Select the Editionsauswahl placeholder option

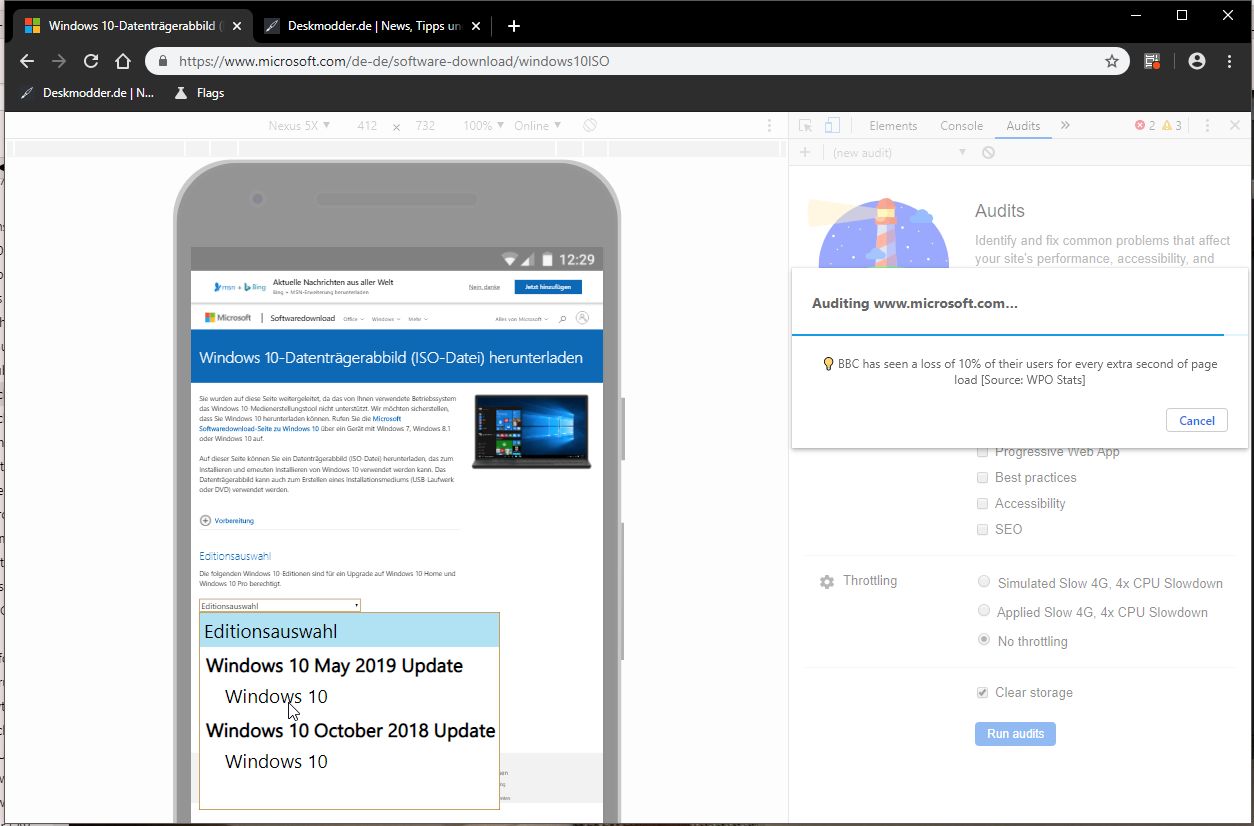tap(349, 631)
